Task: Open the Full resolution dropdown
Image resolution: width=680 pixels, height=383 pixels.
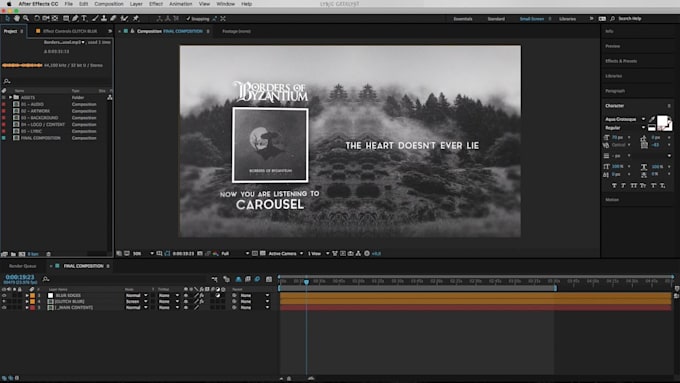Action: [x=235, y=253]
